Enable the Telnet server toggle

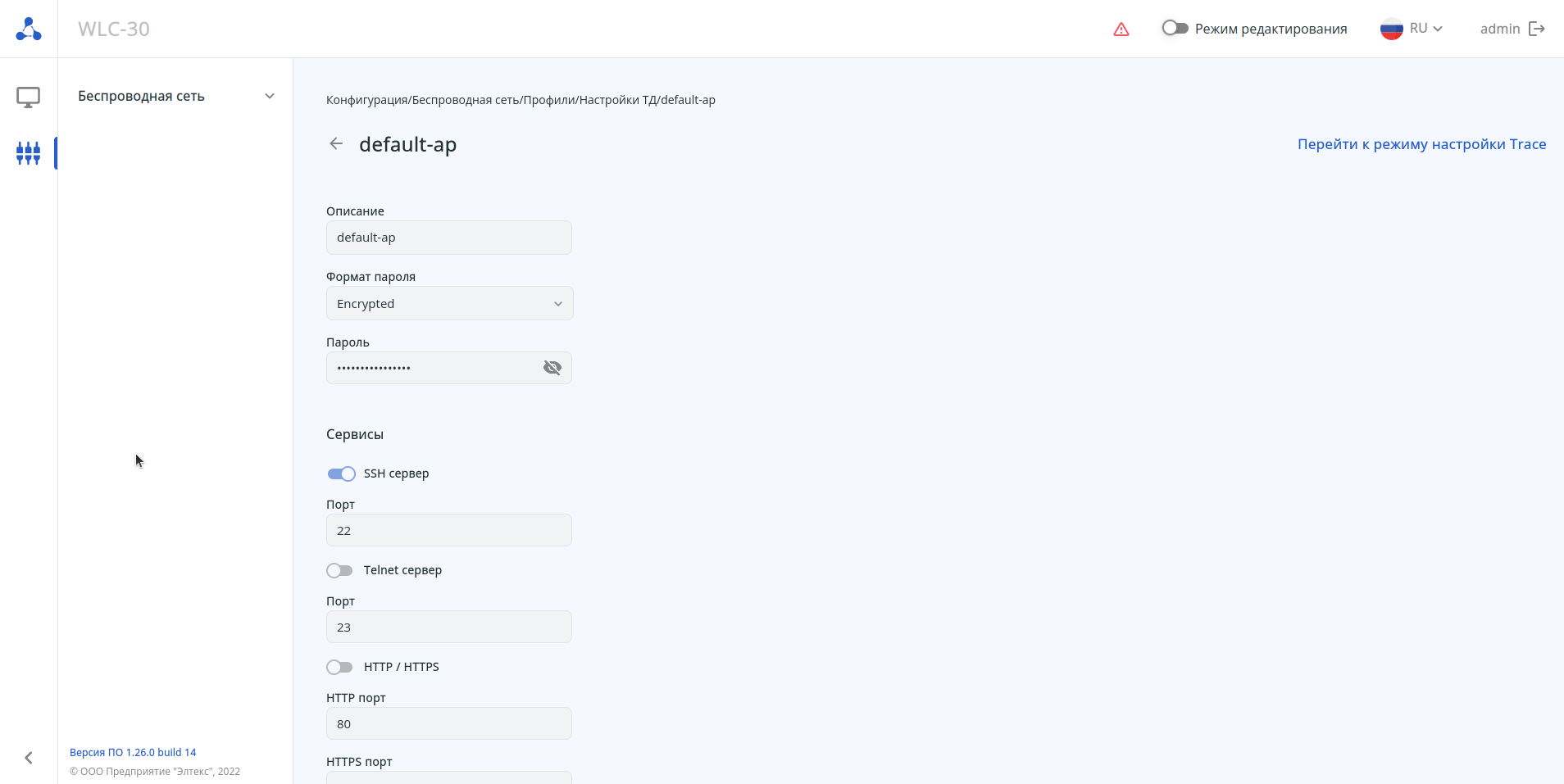coord(339,570)
